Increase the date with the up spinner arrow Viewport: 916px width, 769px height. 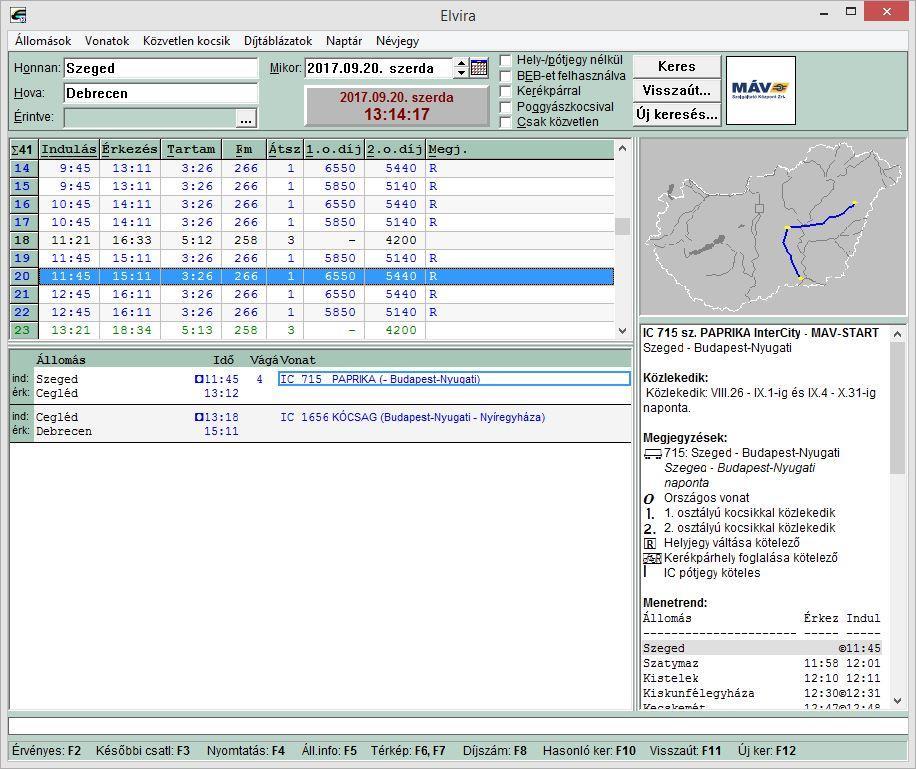[462, 63]
